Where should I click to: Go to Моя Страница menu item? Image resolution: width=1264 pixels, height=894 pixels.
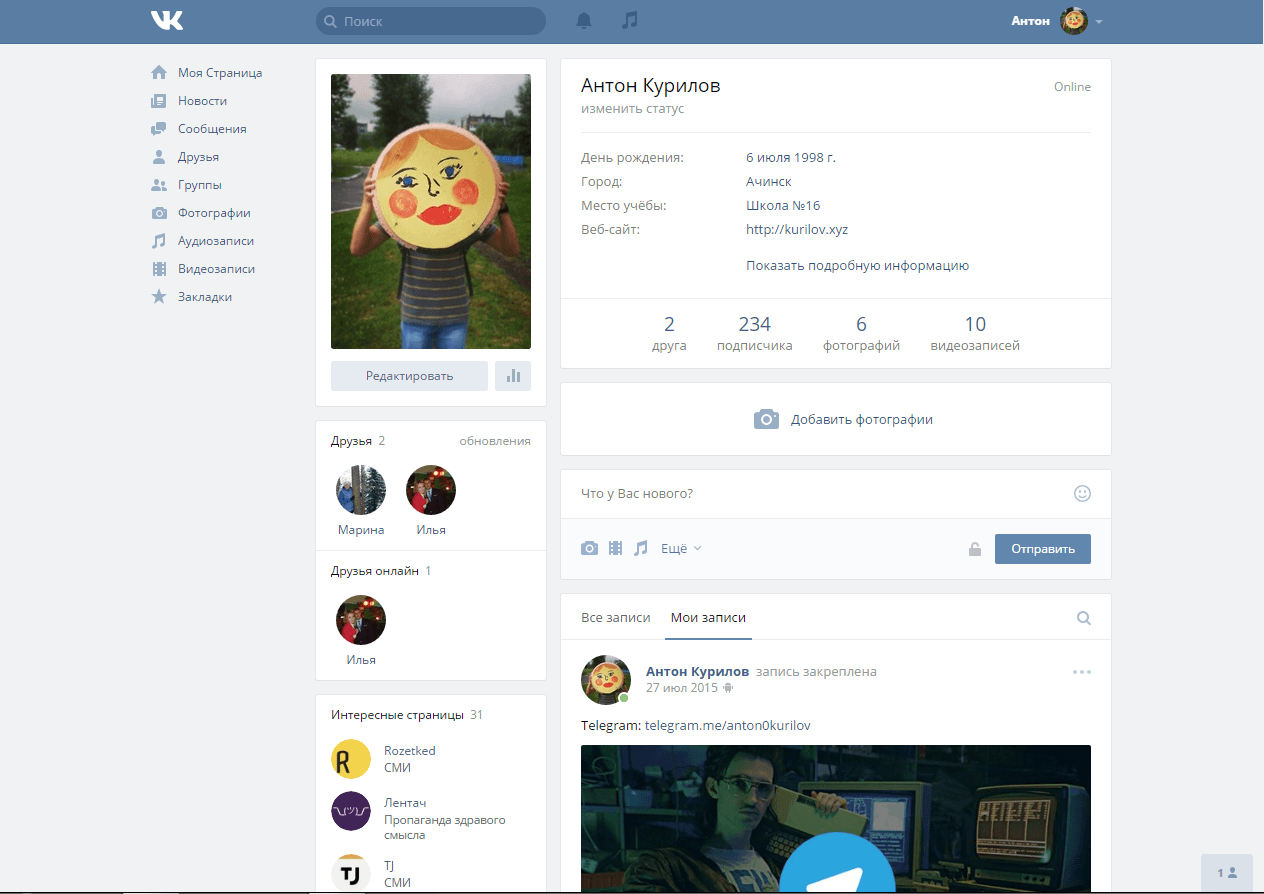coord(220,73)
